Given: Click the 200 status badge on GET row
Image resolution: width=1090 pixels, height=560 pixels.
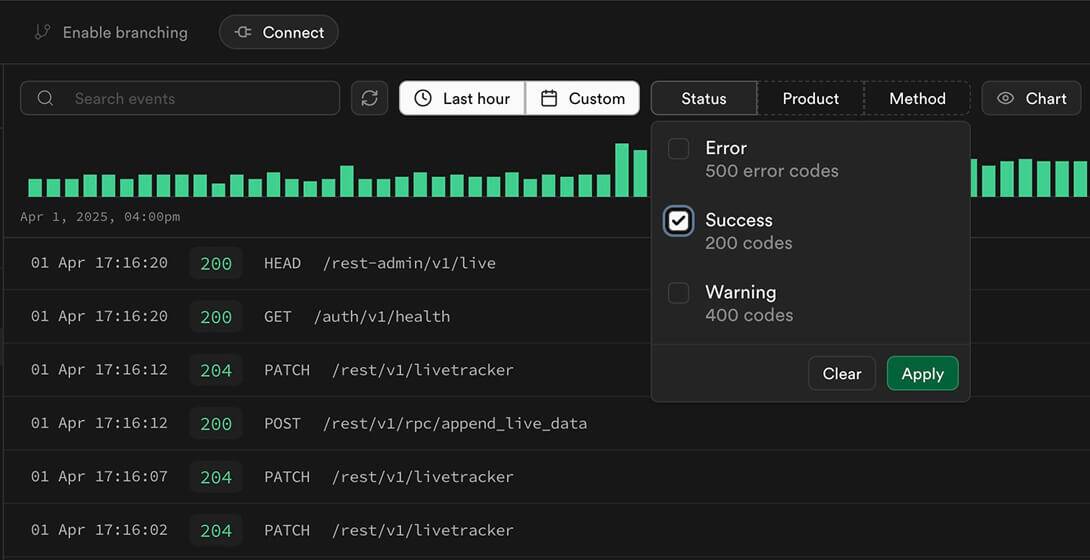Looking at the screenshot, I should click(x=216, y=318).
